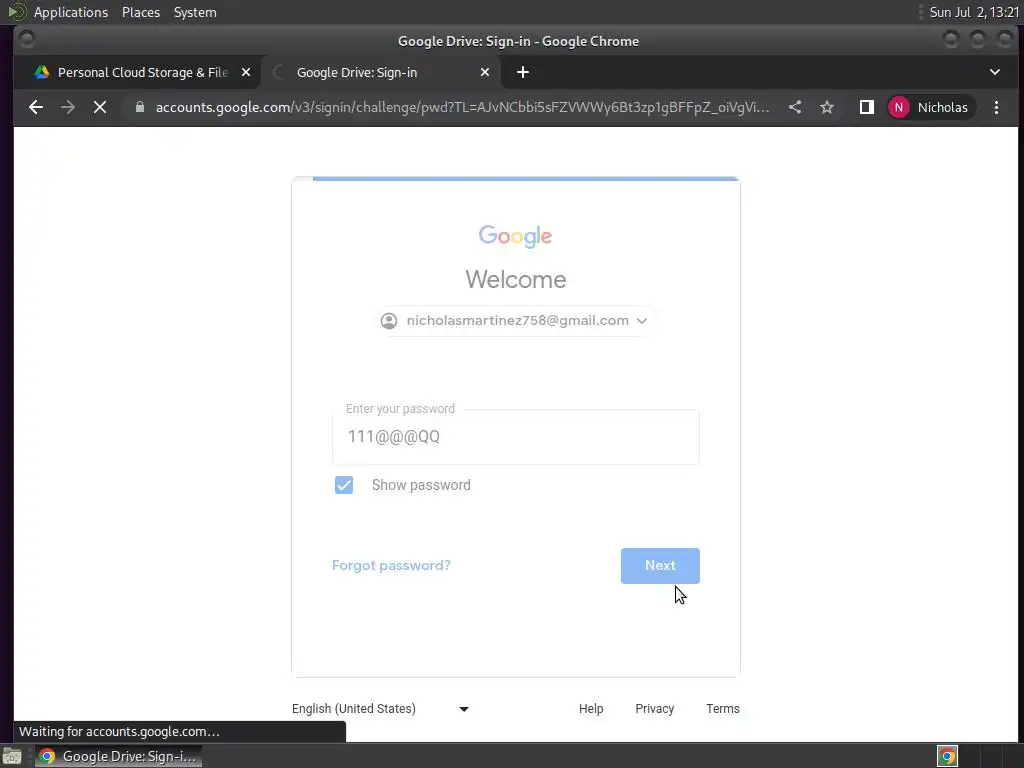Open the Help link
This screenshot has width=1024, height=768.
tap(591, 709)
